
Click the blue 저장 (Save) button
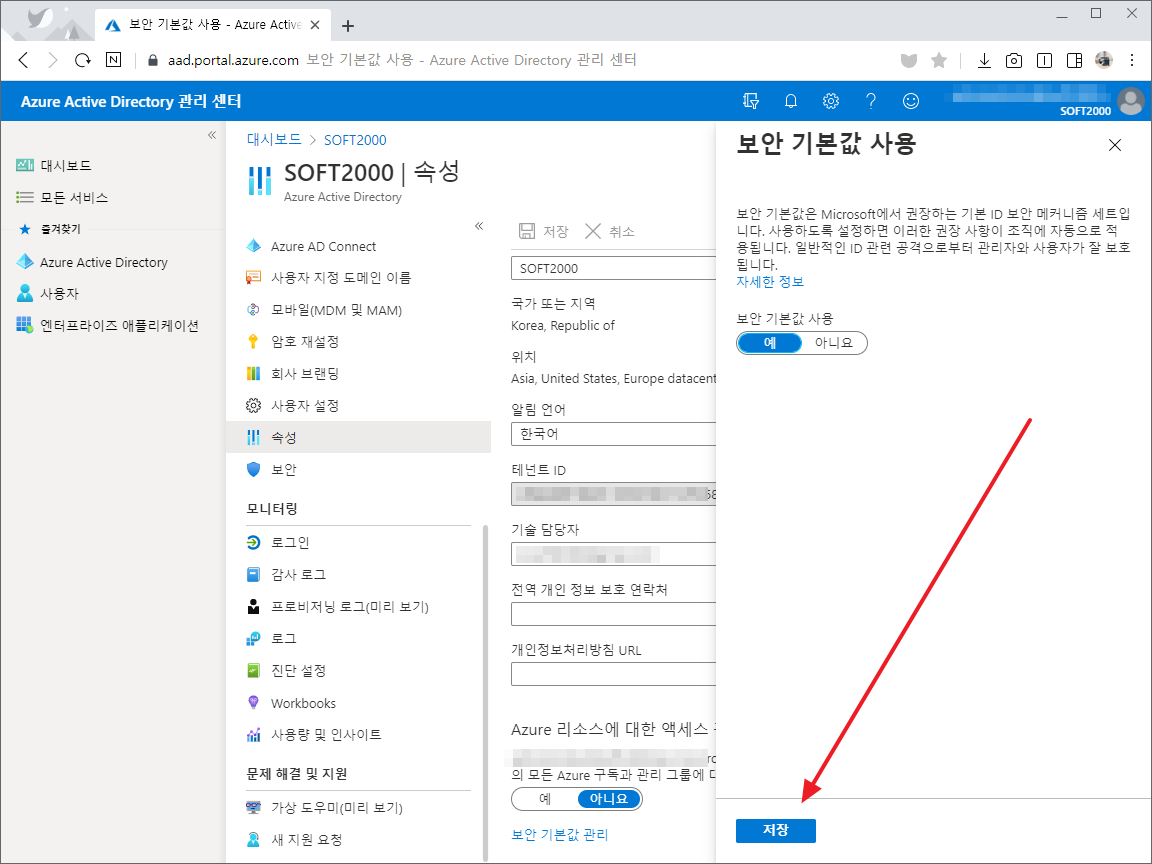pyautogui.click(x=775, y=830)
